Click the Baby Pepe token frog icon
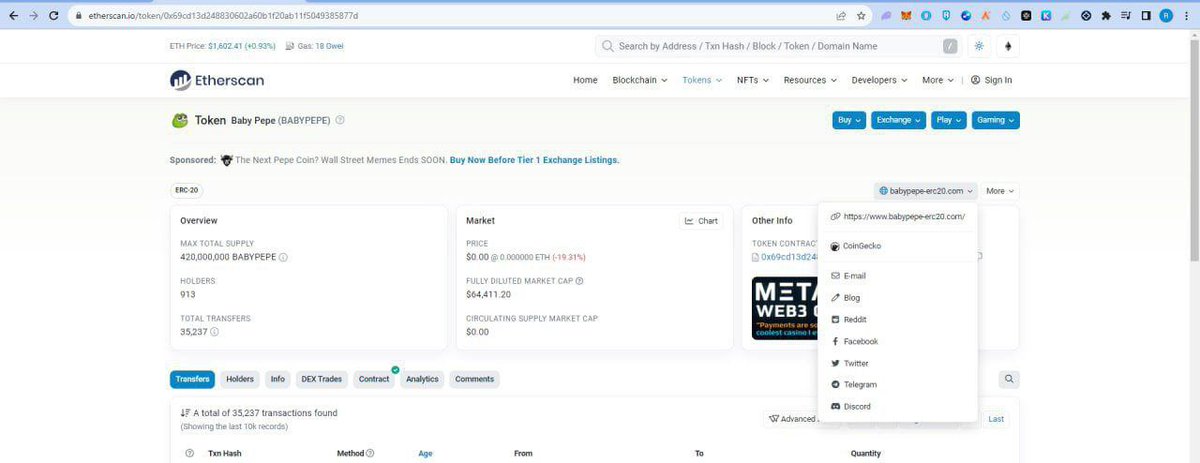The image size is (1200, 463). [180, 120]
